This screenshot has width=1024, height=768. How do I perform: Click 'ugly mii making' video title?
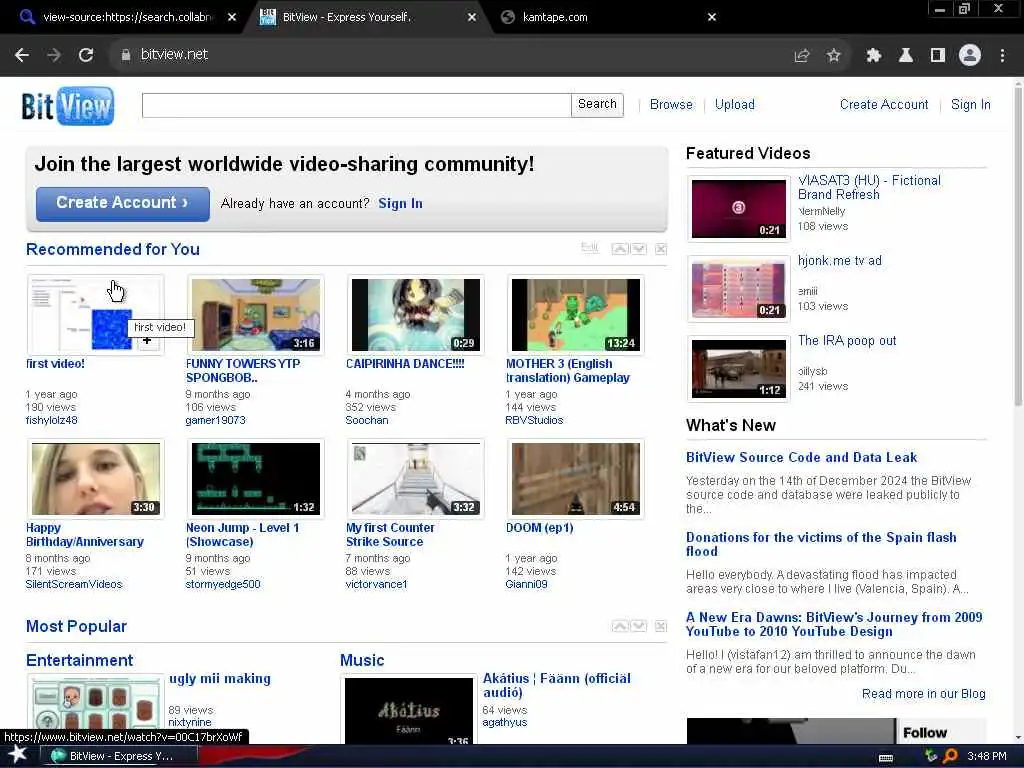click(x=219, y=679)
